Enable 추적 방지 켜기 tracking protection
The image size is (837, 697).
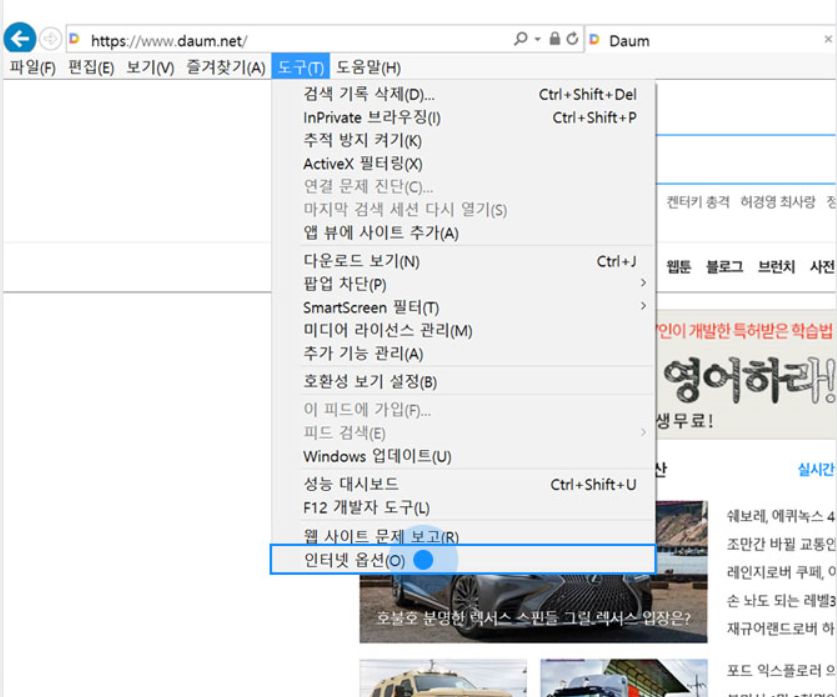(x=340, y=140)
